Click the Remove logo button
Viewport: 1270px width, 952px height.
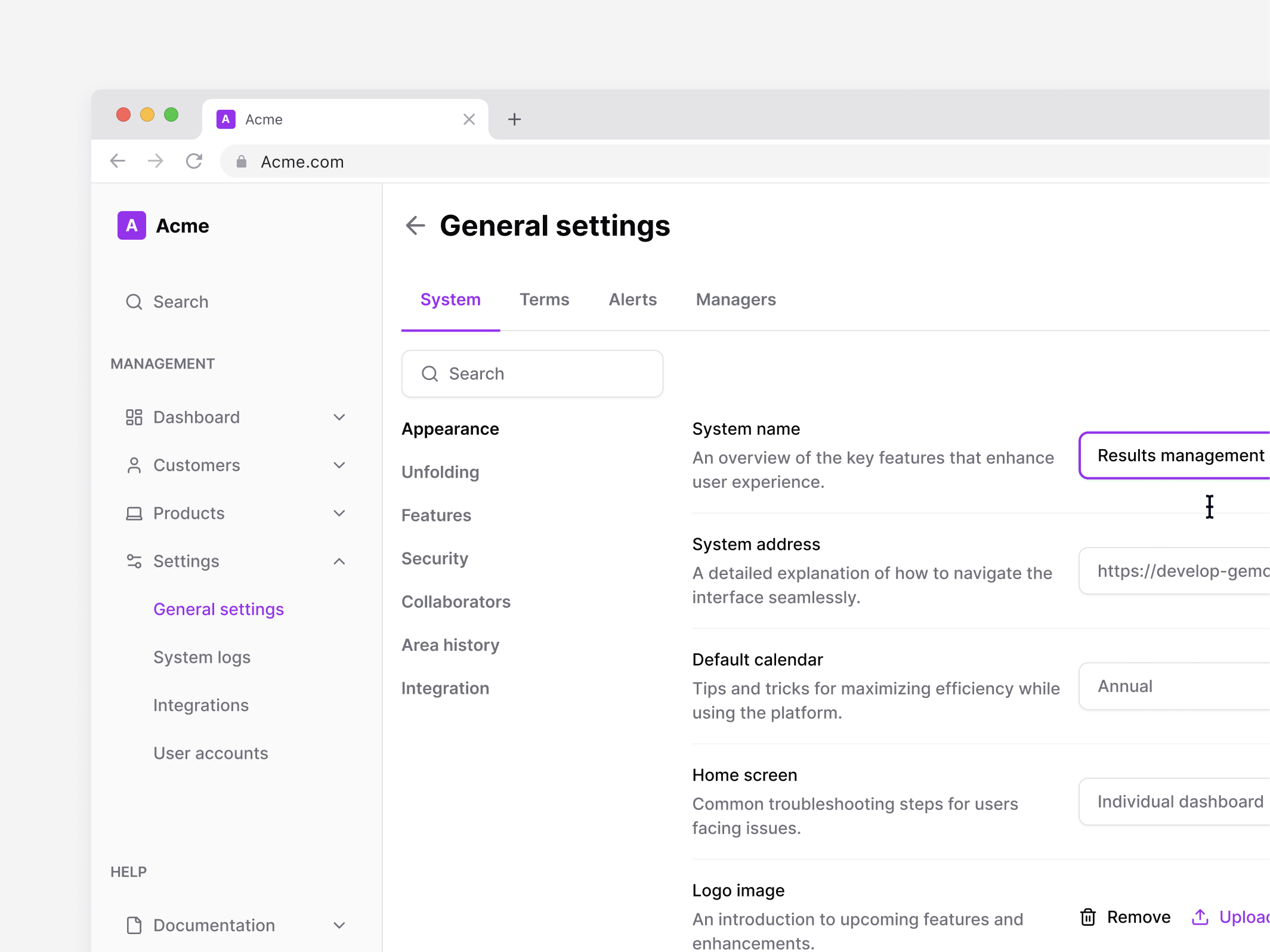click(1125, 917)
